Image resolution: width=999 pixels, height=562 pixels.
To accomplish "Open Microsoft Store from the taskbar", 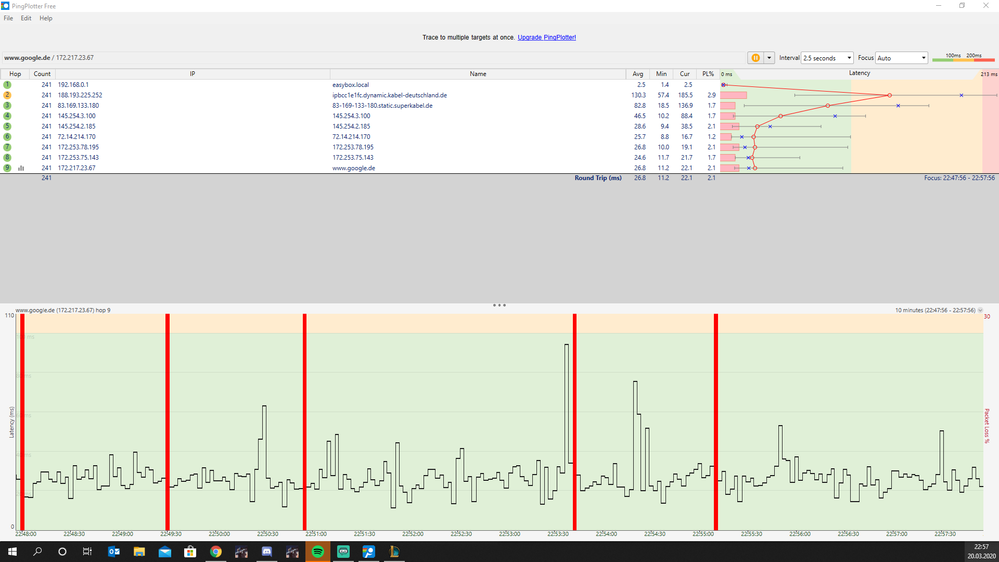I will [x=190, y=552].
